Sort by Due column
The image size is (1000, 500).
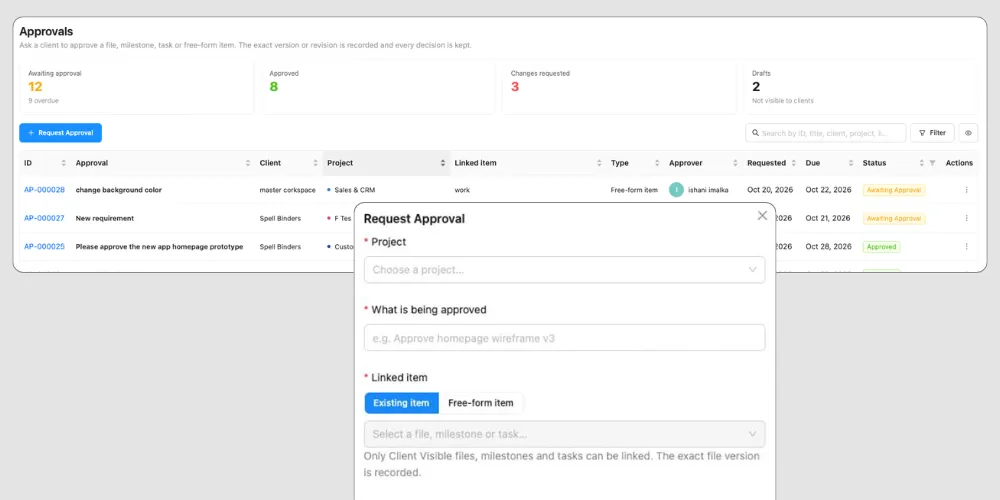[851, 163]
